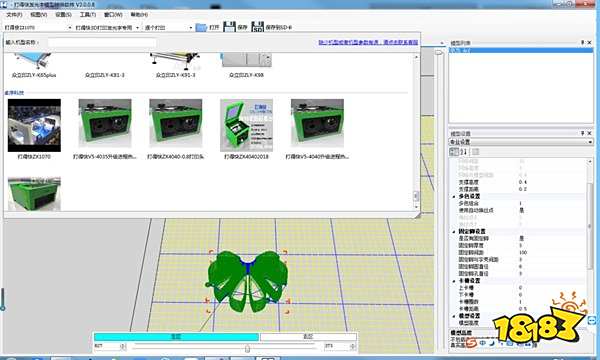Sort properties alphabetically with the A-Z icon
This screenshot has height=360, width=600.
coord(463,152)
